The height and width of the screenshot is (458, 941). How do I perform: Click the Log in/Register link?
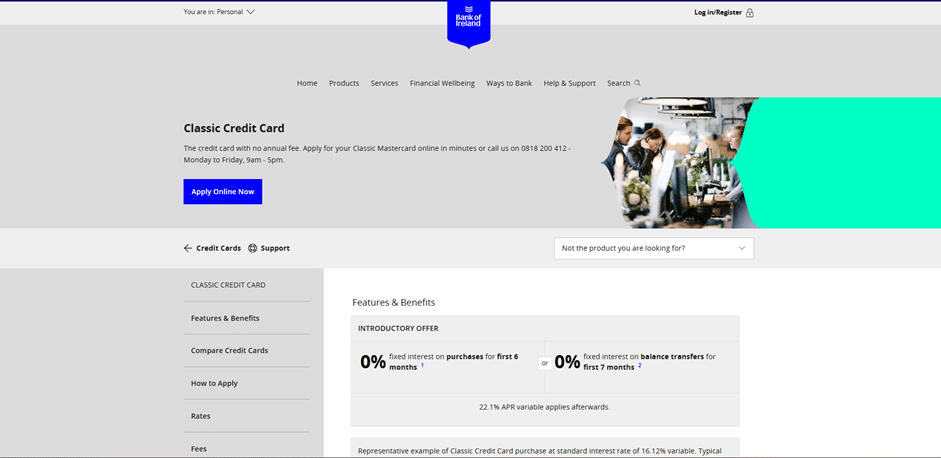click(718, 13)
